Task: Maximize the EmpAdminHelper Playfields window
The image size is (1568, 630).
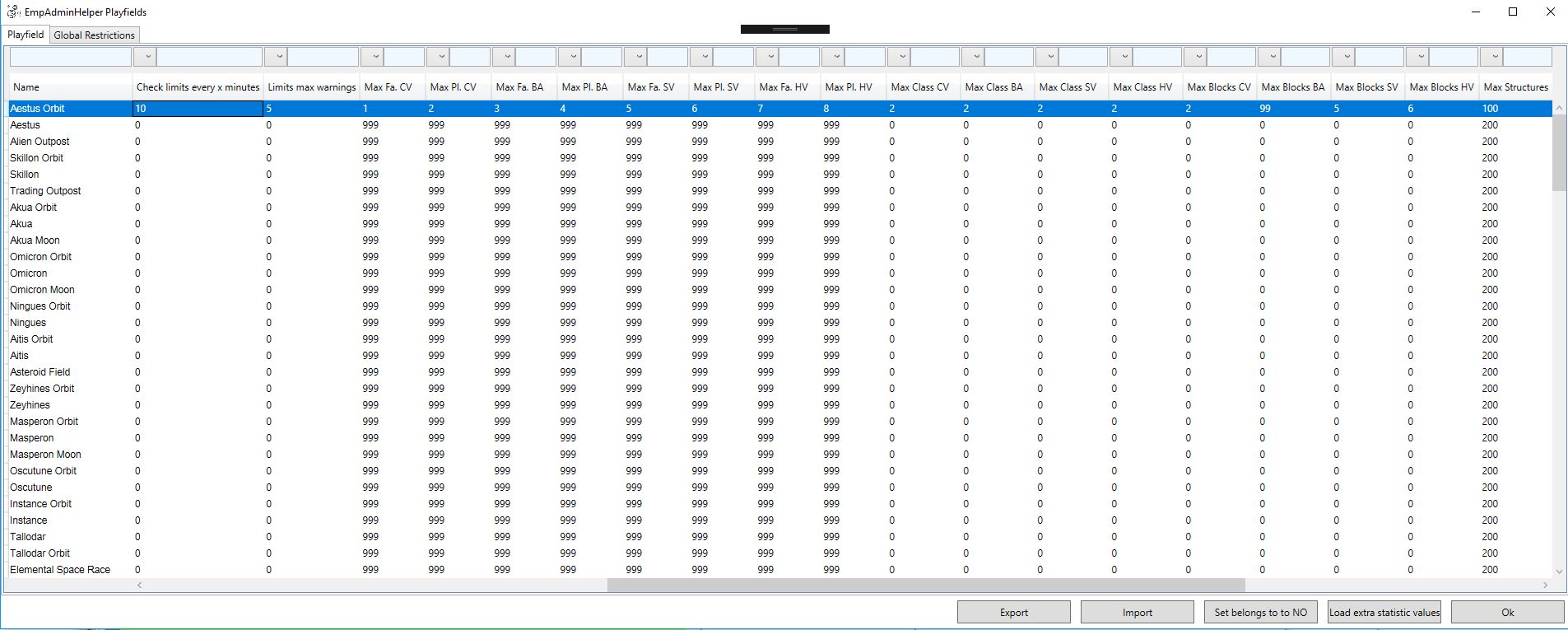Action: pos(1512,12)
